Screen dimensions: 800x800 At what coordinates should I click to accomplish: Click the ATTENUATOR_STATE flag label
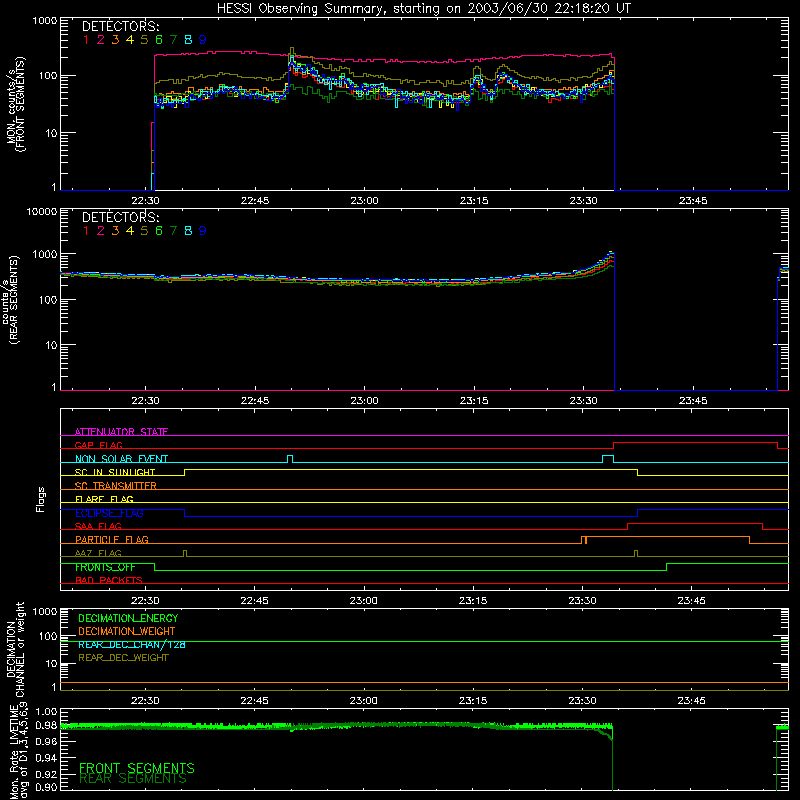coord(121,432)
